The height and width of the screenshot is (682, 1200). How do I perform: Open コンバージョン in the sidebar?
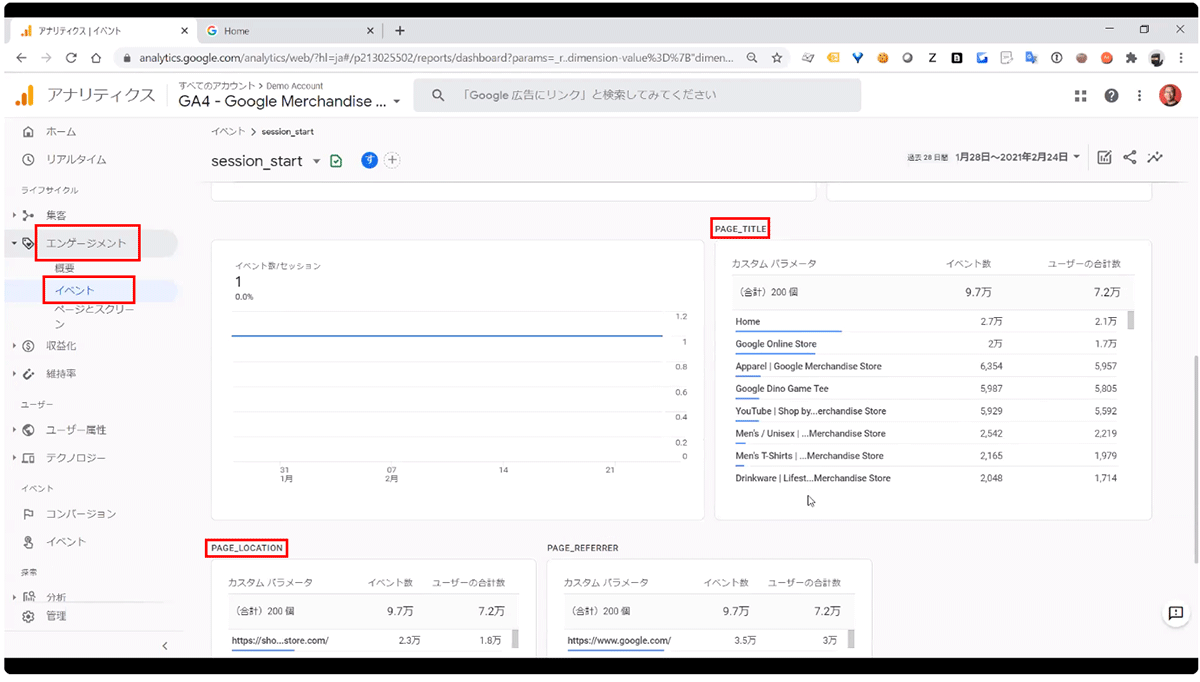coord(81,514)
